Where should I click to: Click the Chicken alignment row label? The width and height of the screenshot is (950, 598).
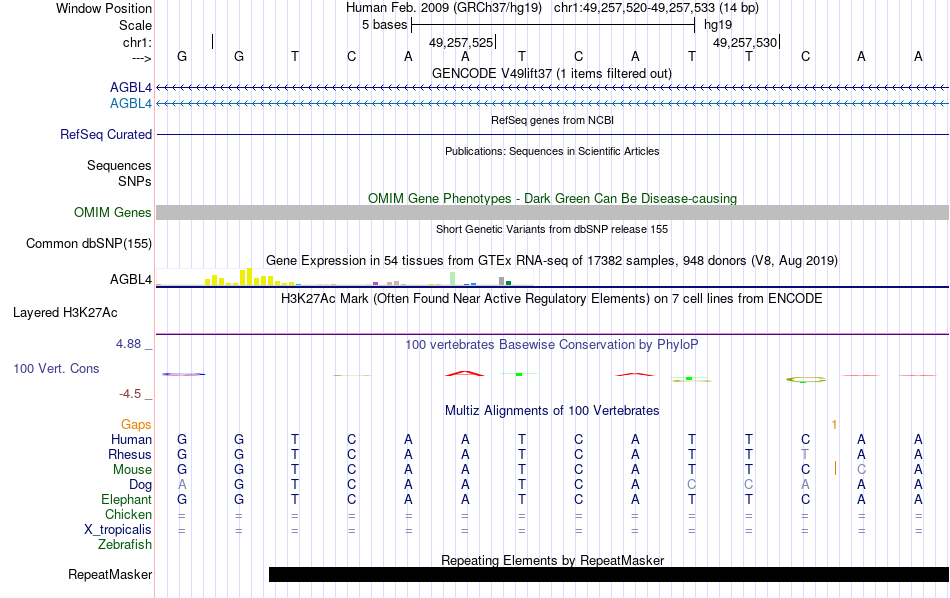coord(128,514)
